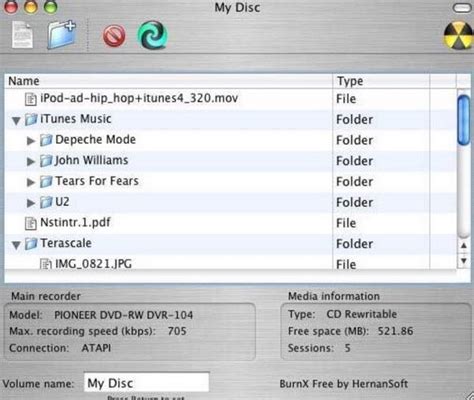Click the Tears For Fears folder icon
This screenshot has height=400, width=474.
click(46, 182)
